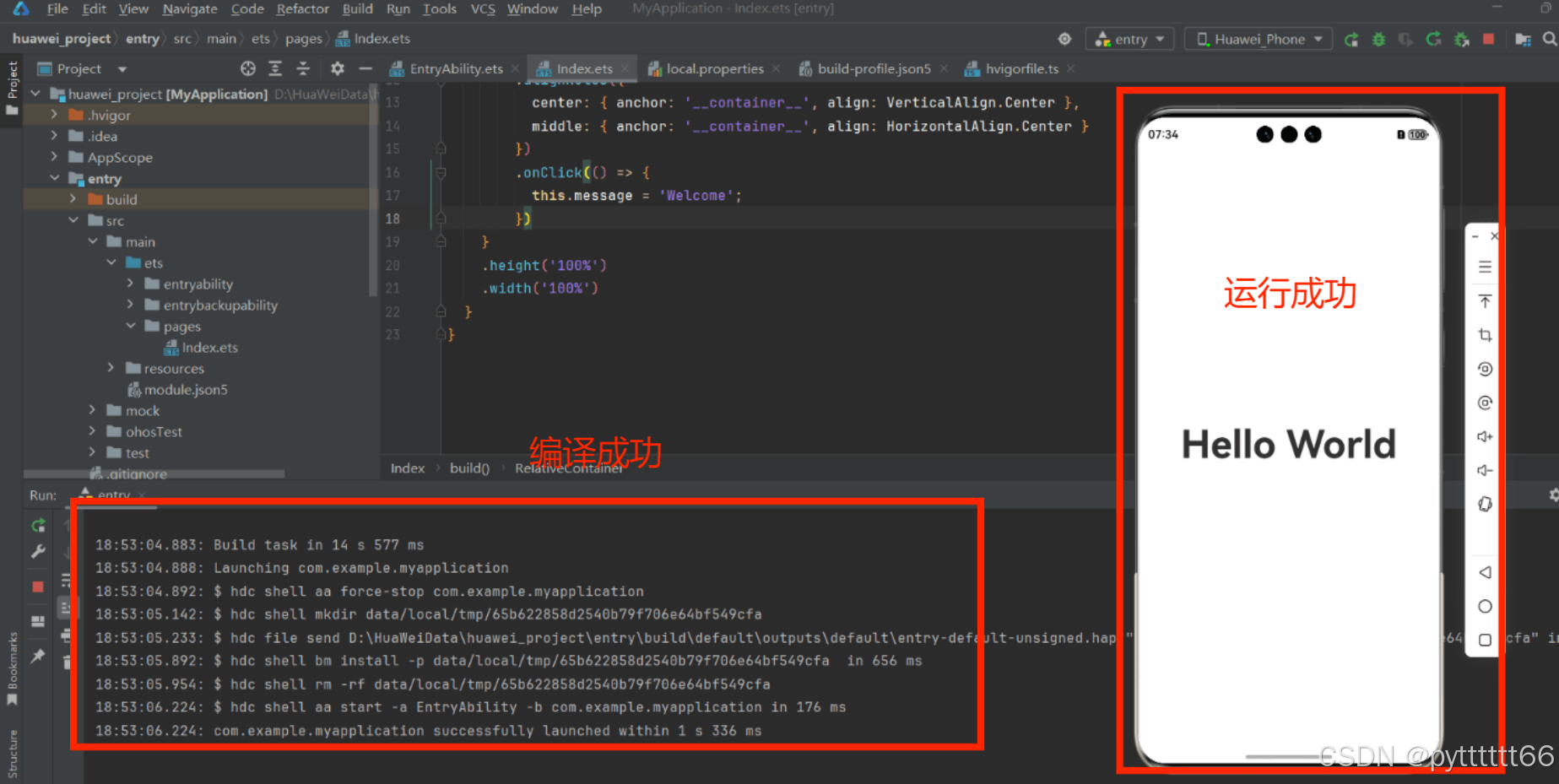The height and width of the screenshot is (784, 1559).
Task: Click the emulator recent apps square button
Action: tap(1485, 640)
